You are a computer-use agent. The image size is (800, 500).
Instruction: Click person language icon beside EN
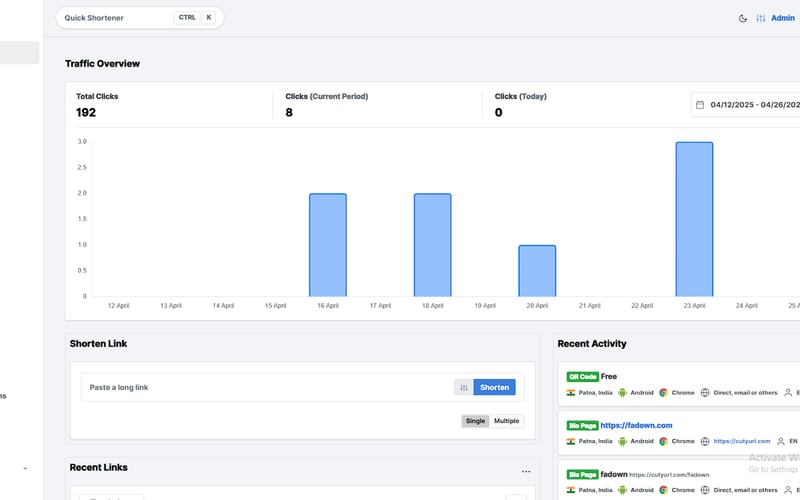click(781, 441)
